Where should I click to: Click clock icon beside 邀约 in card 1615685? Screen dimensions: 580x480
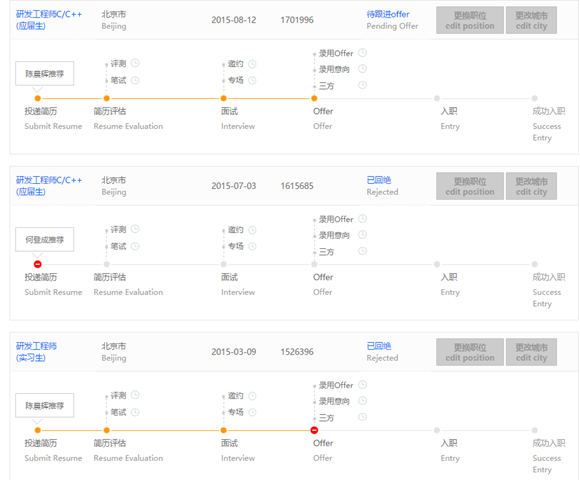click(x=252, y=230)
